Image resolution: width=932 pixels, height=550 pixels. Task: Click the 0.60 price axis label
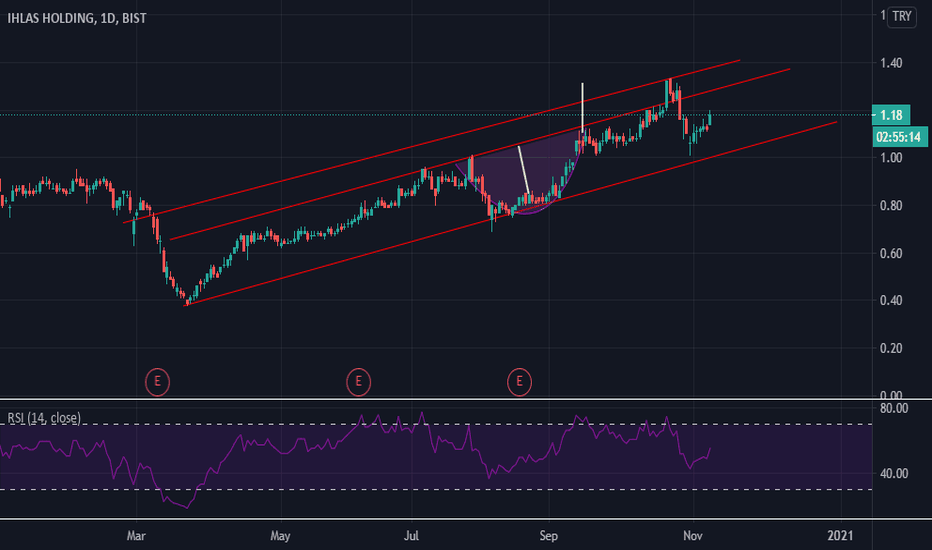pyautogui.click(x=891, y=253)
